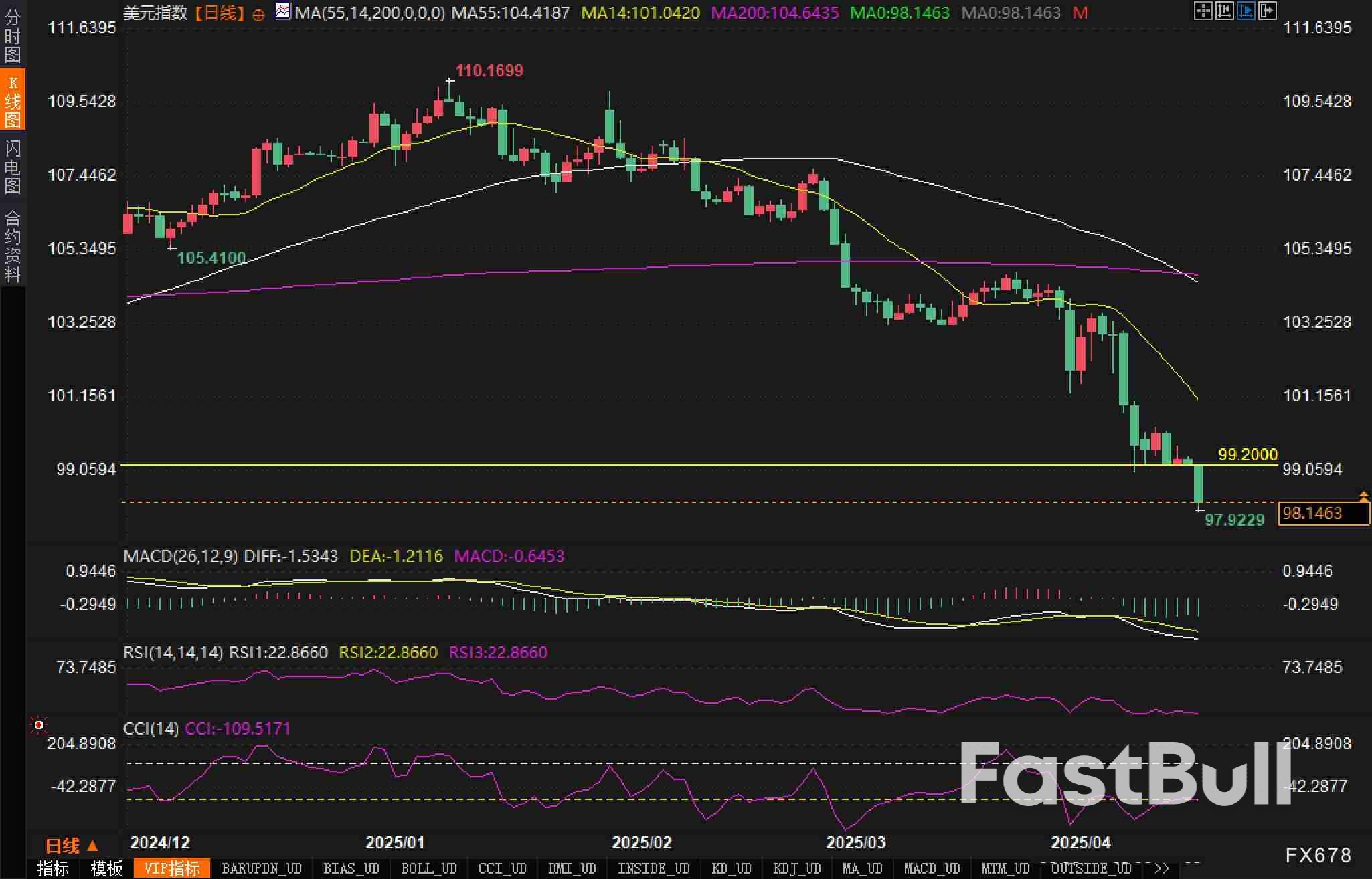Switch to 分时图 side tab
This screenshot has height=879, width=1372.
coord(13,35)
